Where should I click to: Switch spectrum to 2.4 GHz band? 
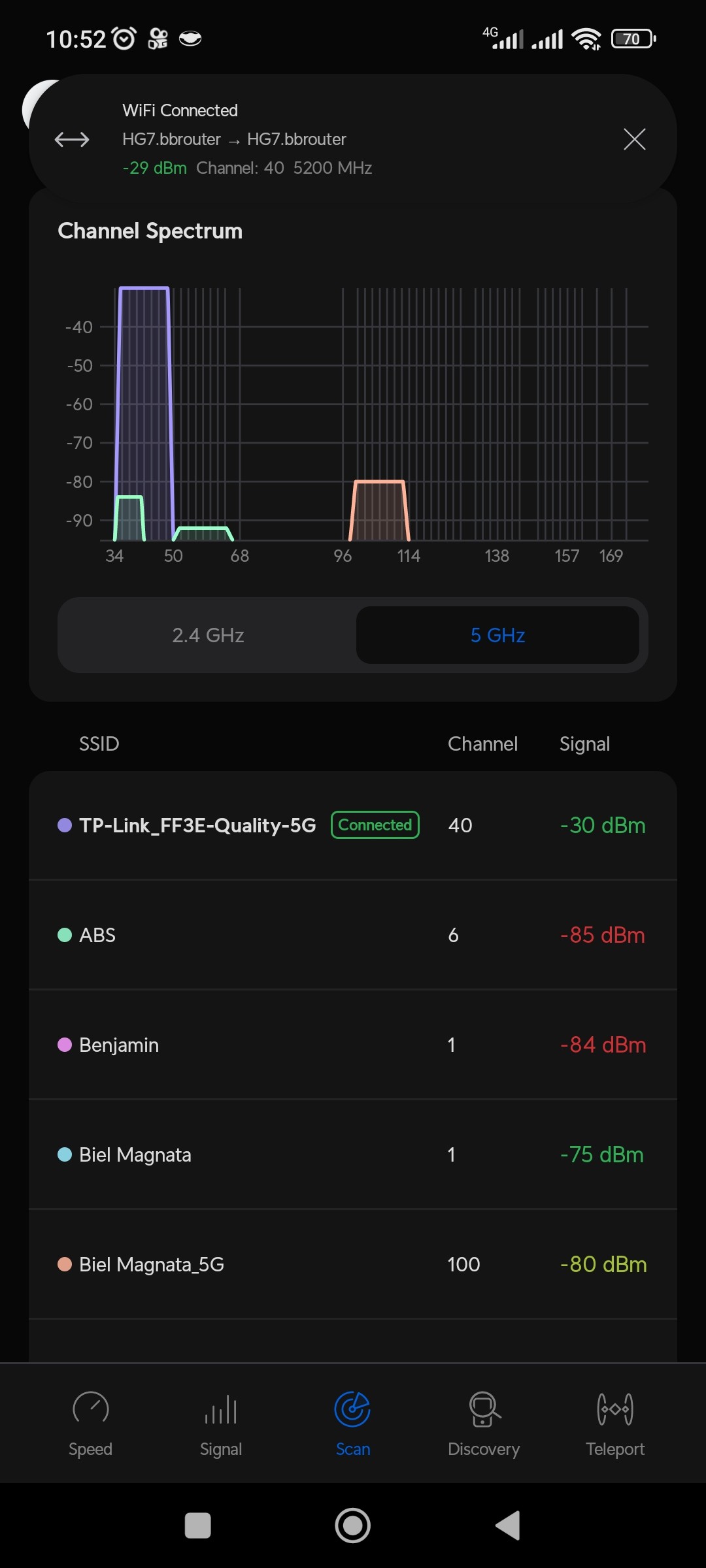[x=208, y=635]
